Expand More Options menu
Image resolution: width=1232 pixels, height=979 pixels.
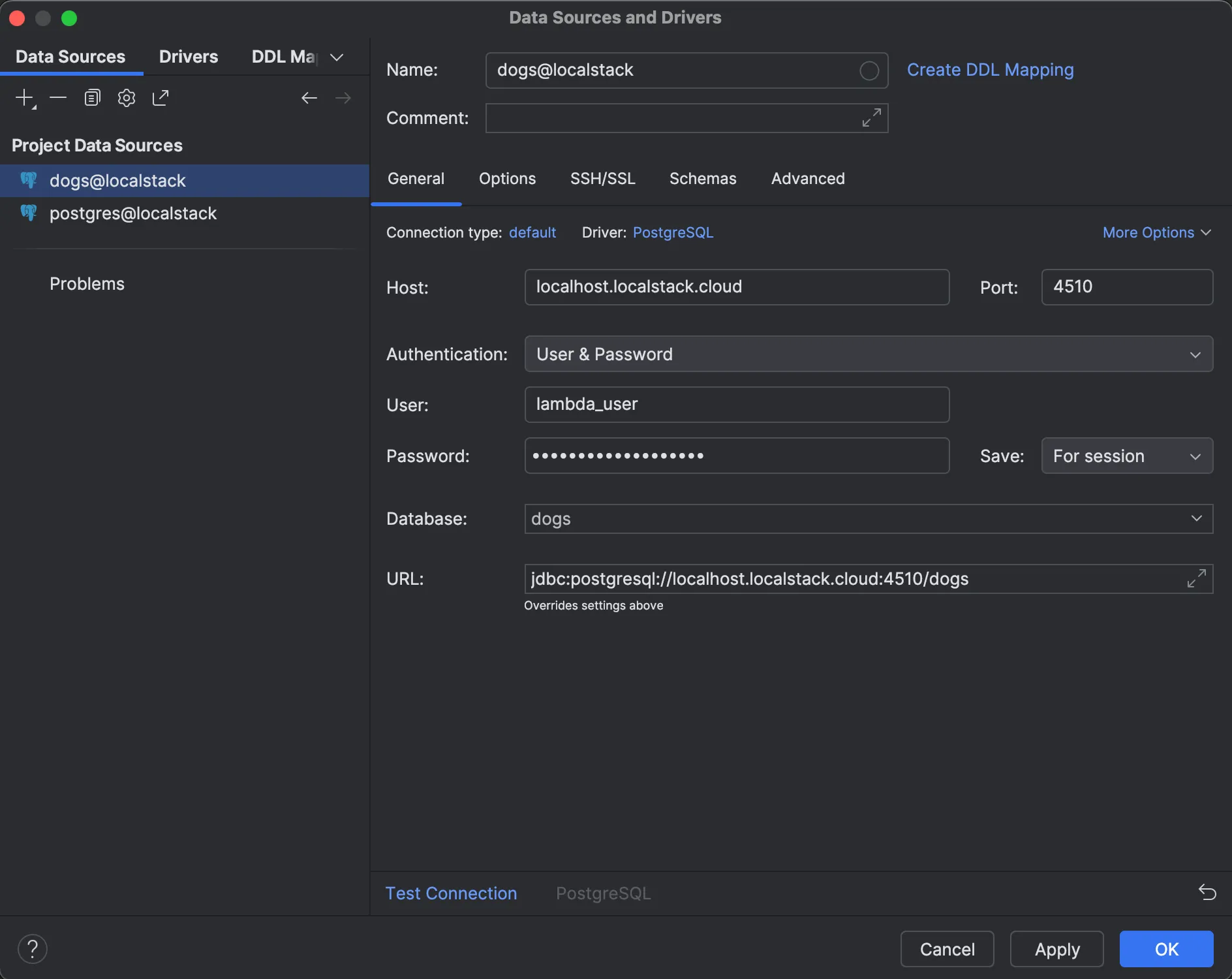click(1156, 233)
